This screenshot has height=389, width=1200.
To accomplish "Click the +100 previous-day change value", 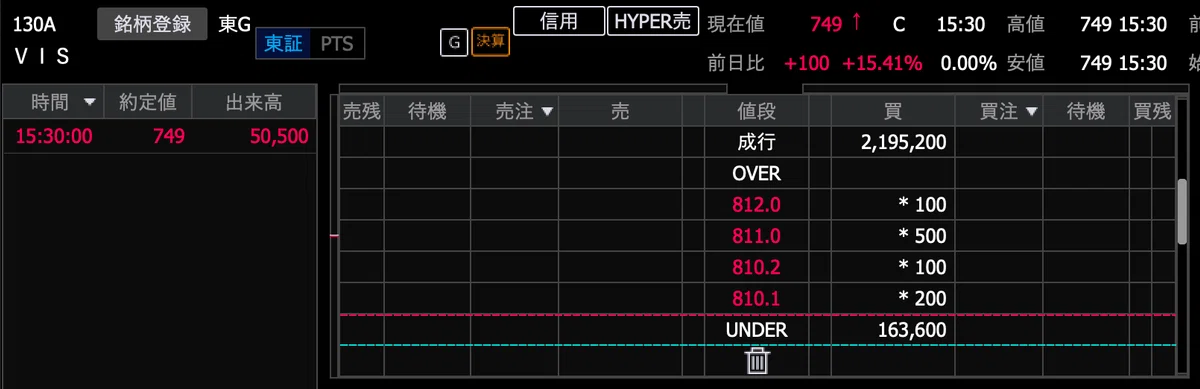I will [x=807, y=63].
